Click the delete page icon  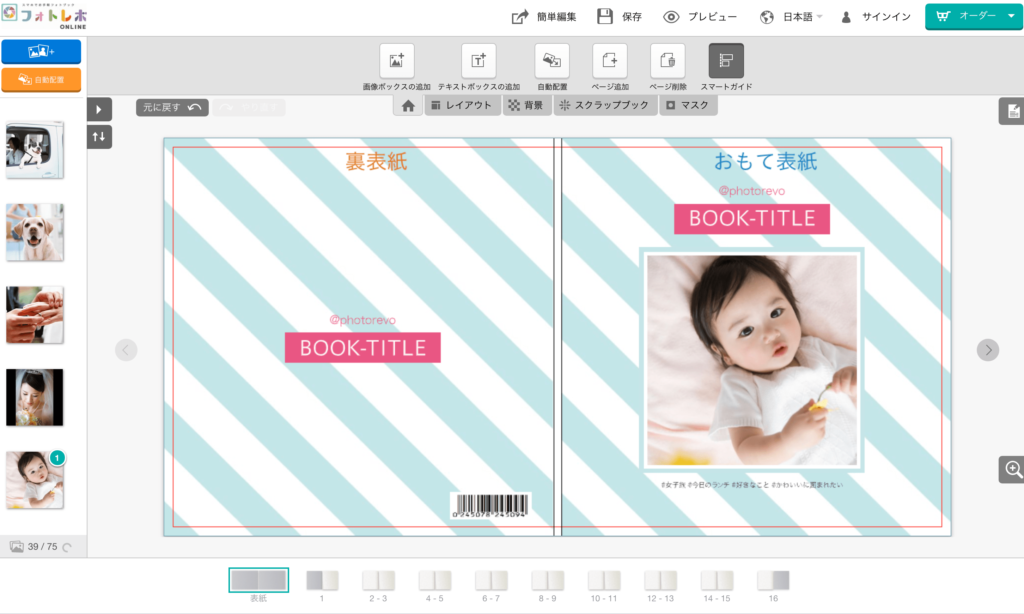tap(667, 61)
